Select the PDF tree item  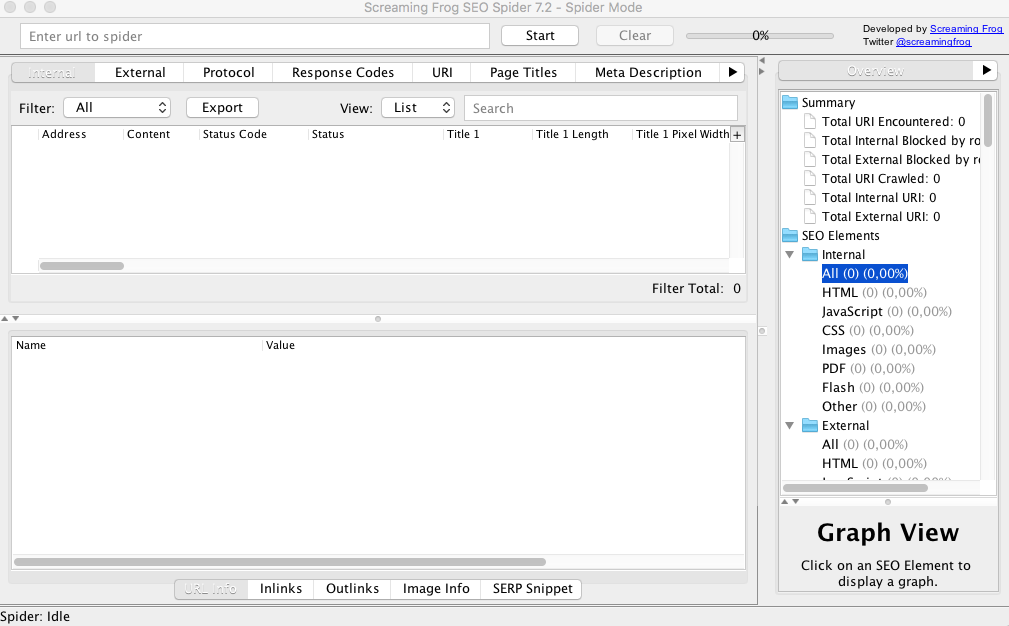868,369
